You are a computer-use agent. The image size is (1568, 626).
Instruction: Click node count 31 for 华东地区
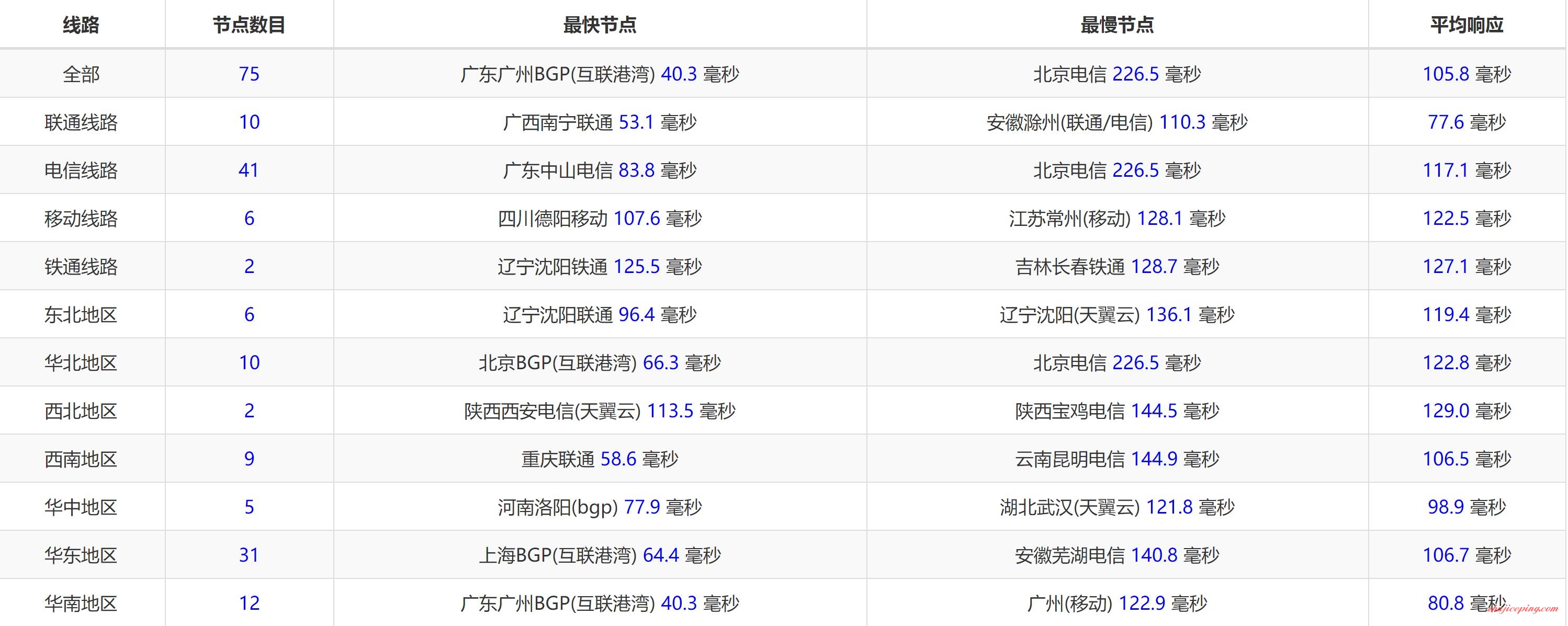pos(249,555)
